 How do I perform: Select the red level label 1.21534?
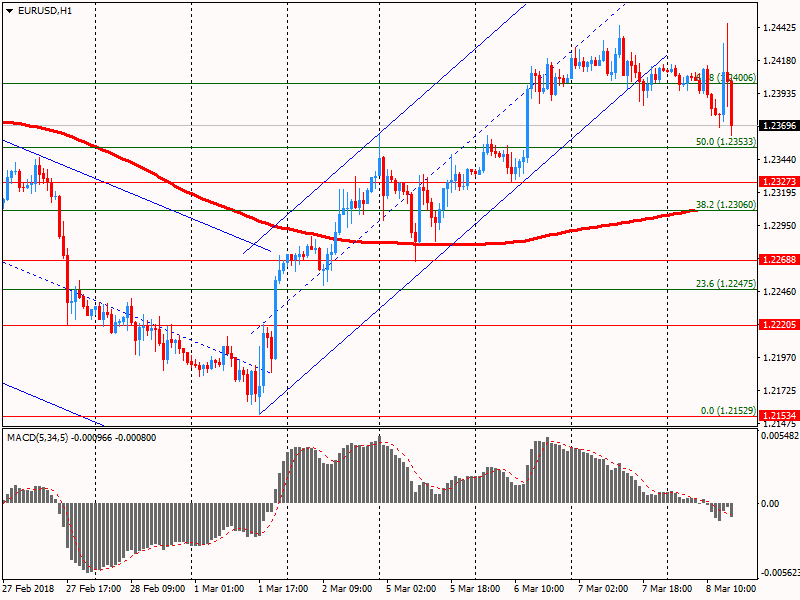779,416
